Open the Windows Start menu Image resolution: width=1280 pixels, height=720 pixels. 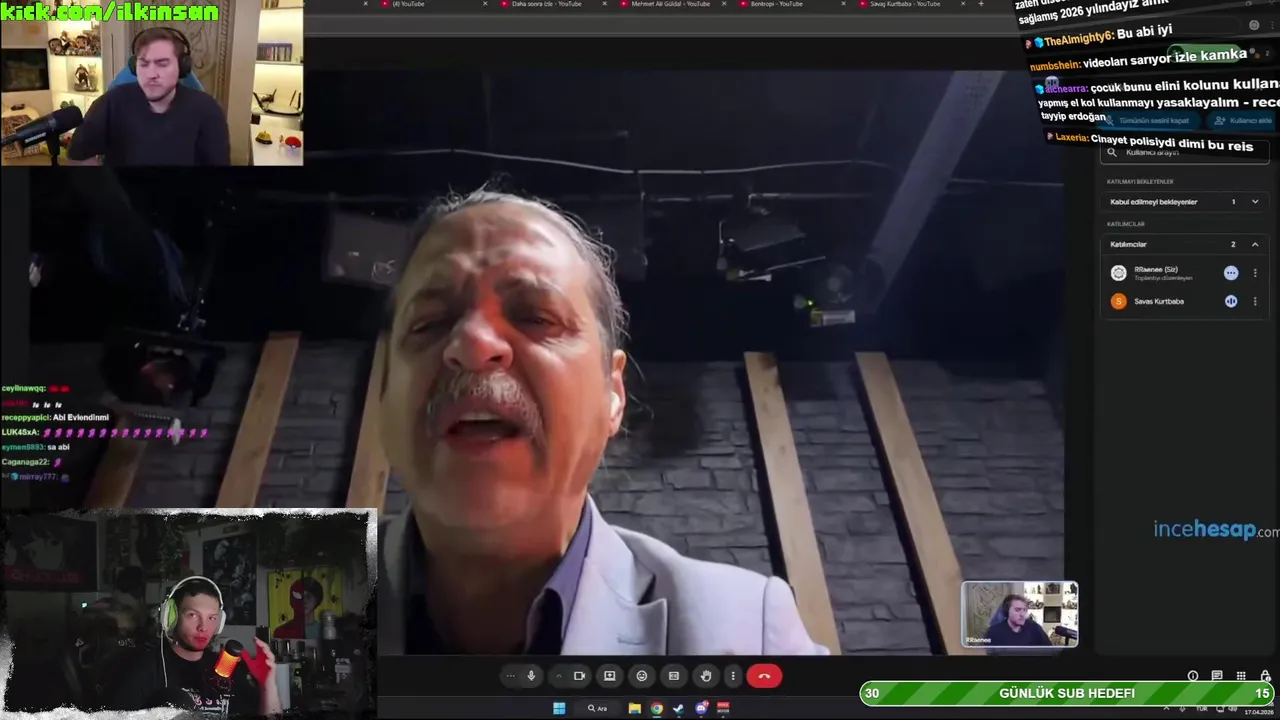(559, 708)
